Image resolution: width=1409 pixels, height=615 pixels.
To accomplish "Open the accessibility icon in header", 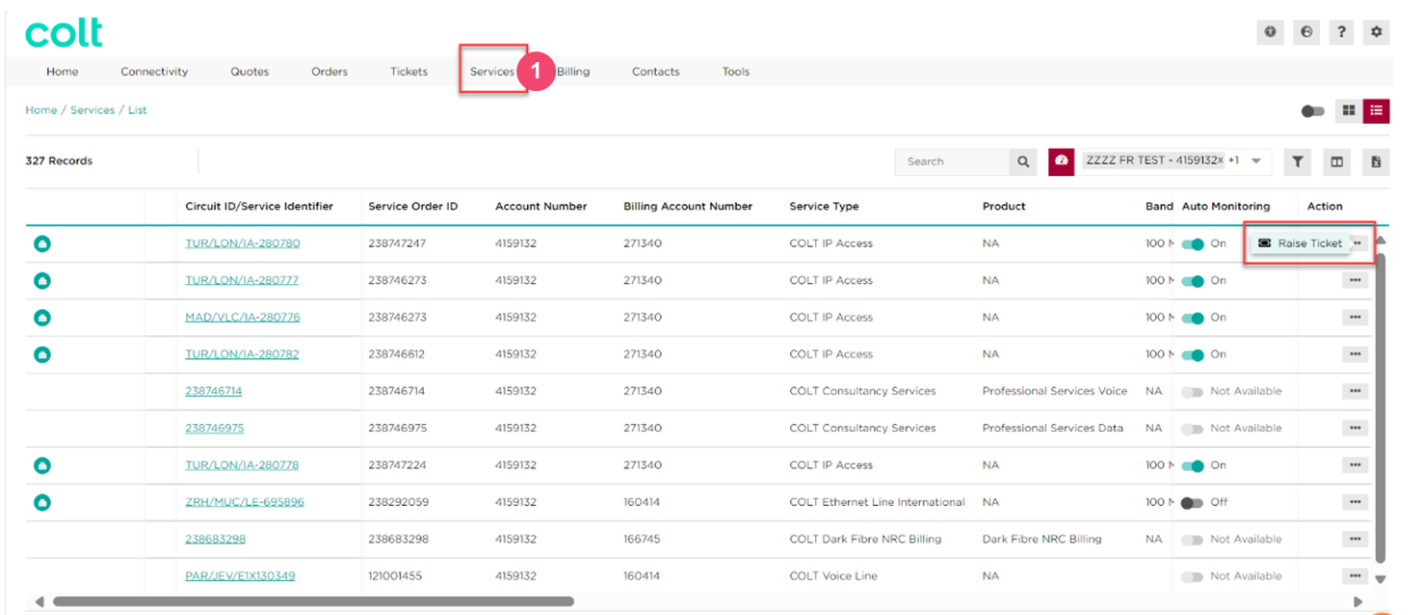I will tap(1270, 32).
